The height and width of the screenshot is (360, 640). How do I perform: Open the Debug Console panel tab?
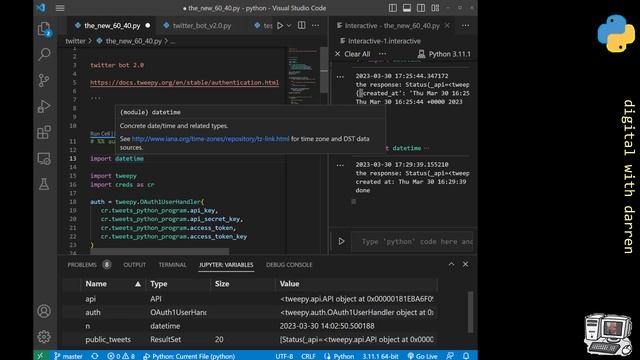tap(289, 264)
